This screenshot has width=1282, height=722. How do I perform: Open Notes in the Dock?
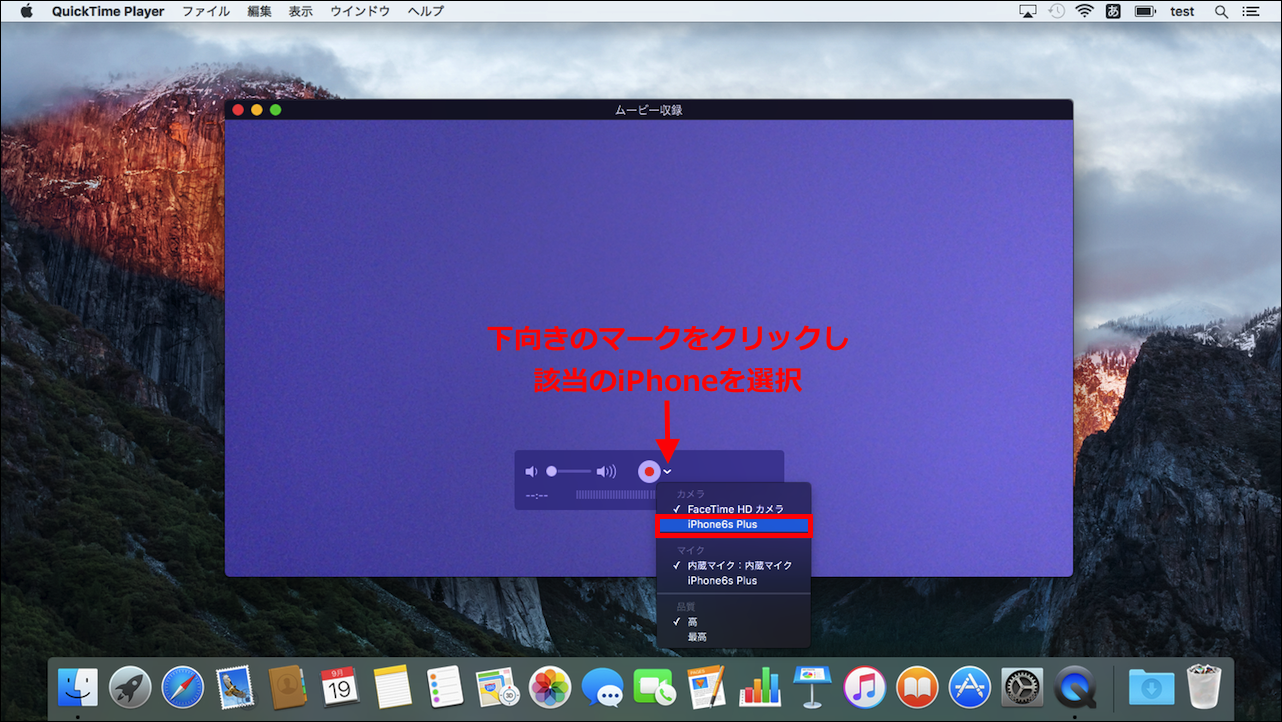point(393,687)
